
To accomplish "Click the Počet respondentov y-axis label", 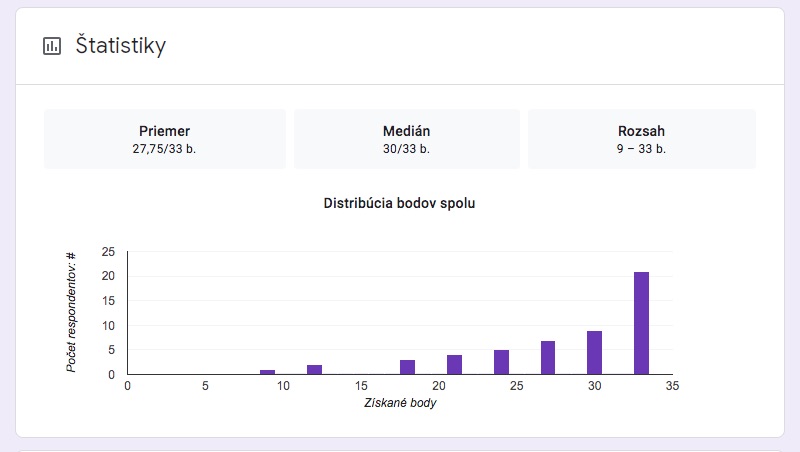I will point(71,312).
